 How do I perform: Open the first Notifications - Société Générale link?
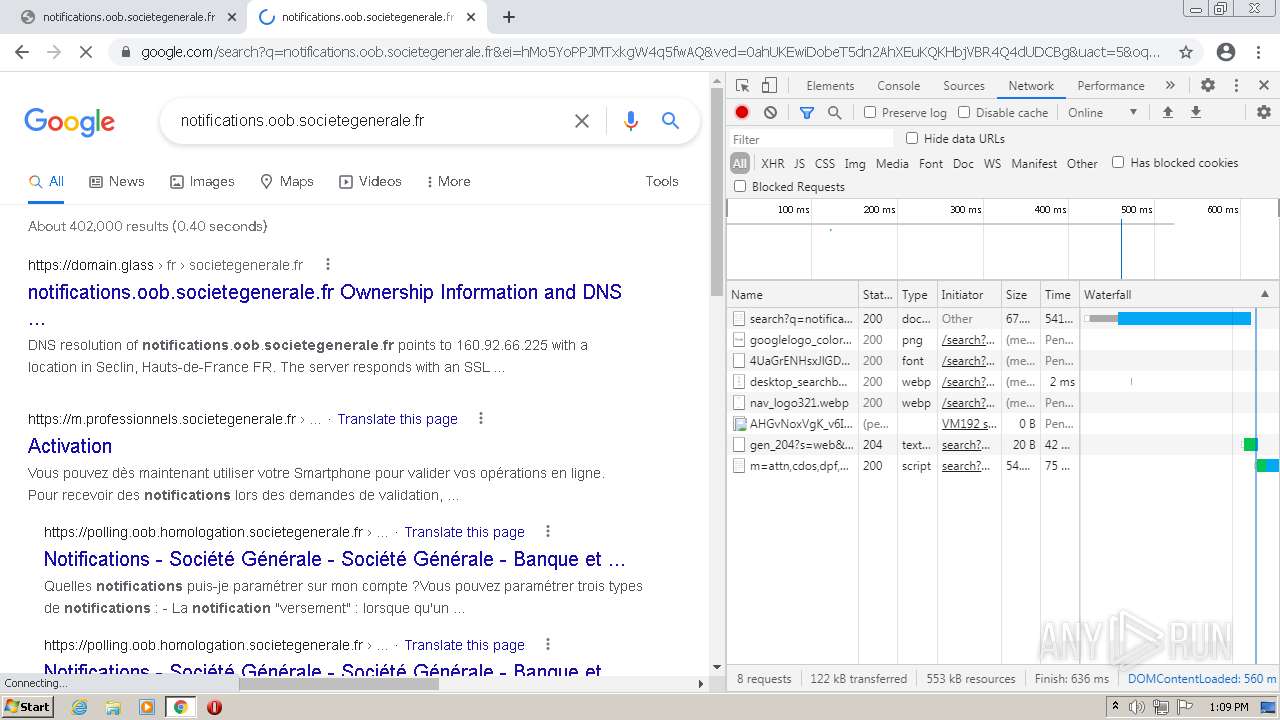click(x=335, y=559)
